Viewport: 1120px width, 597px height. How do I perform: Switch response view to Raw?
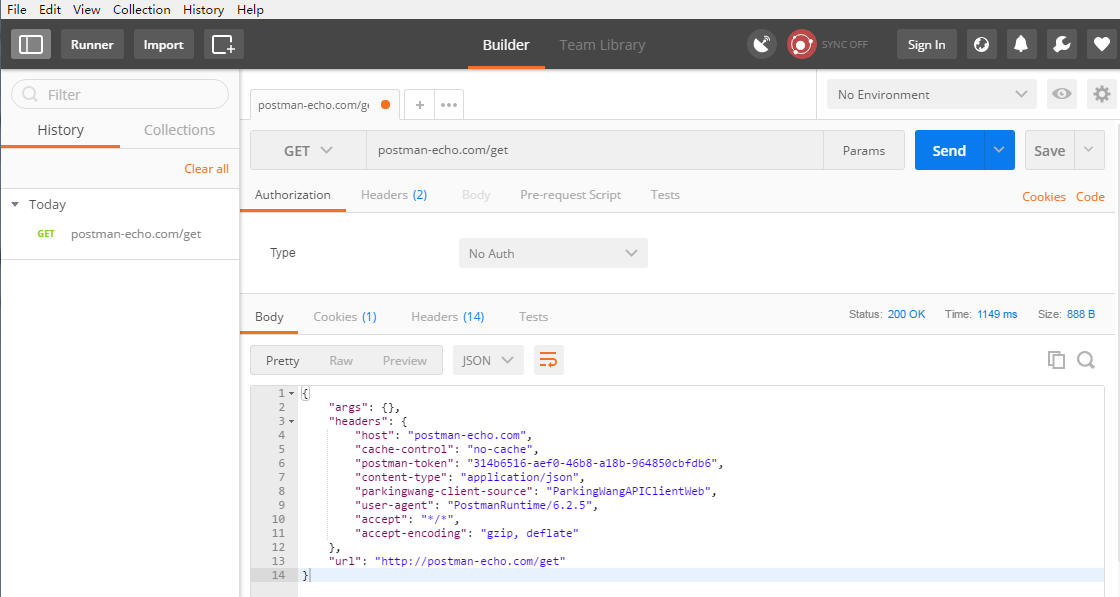(x=341, y=361)
